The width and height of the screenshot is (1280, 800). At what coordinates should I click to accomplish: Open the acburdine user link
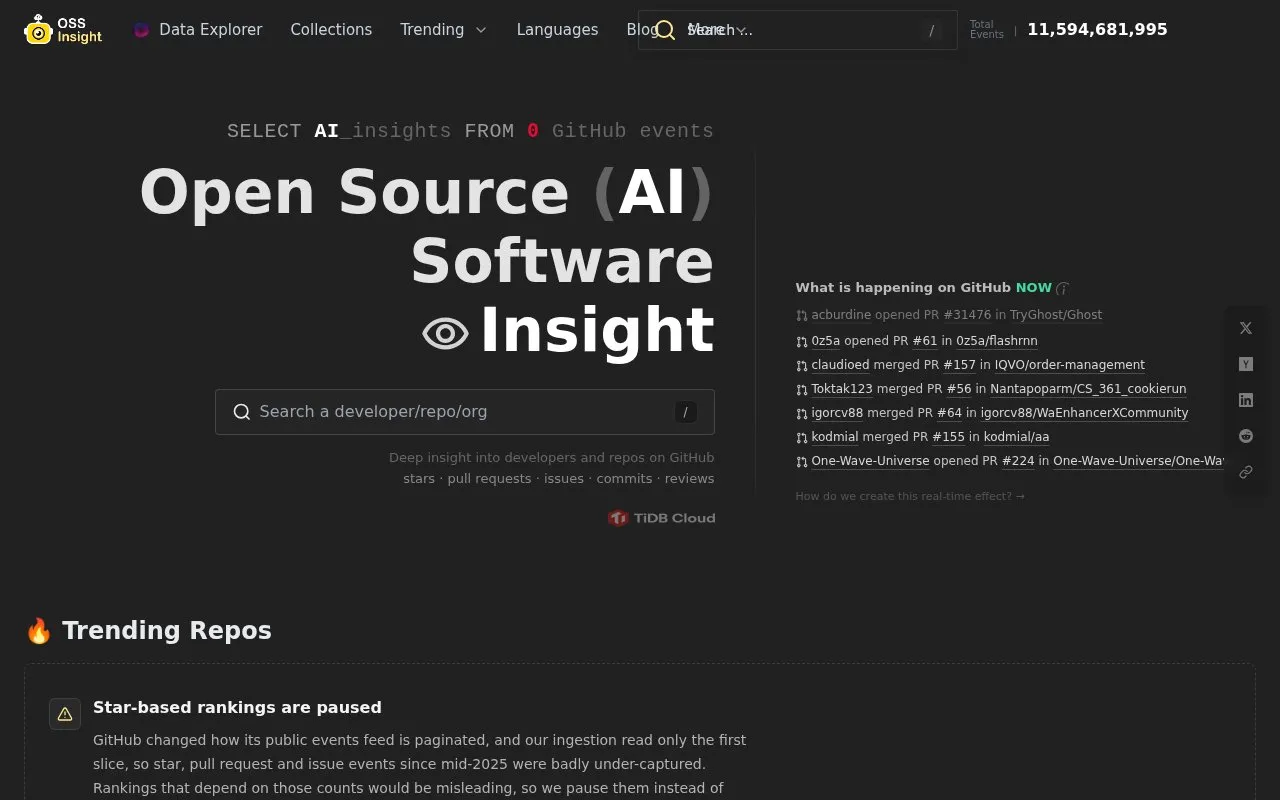point(841,315)
